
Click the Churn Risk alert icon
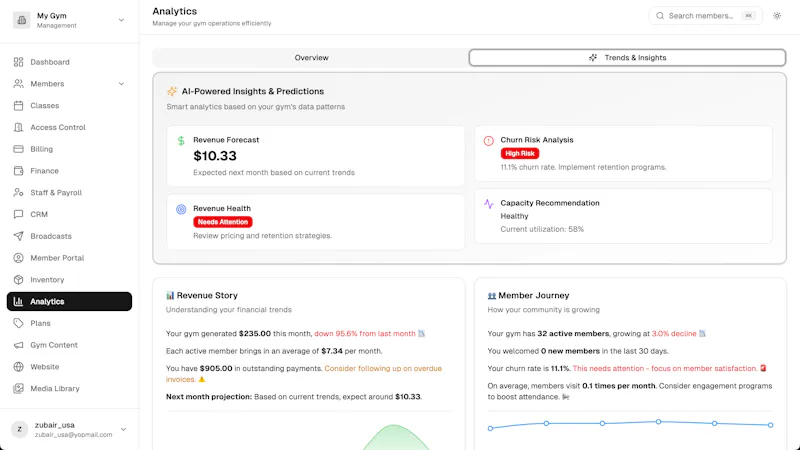point(488,141)
